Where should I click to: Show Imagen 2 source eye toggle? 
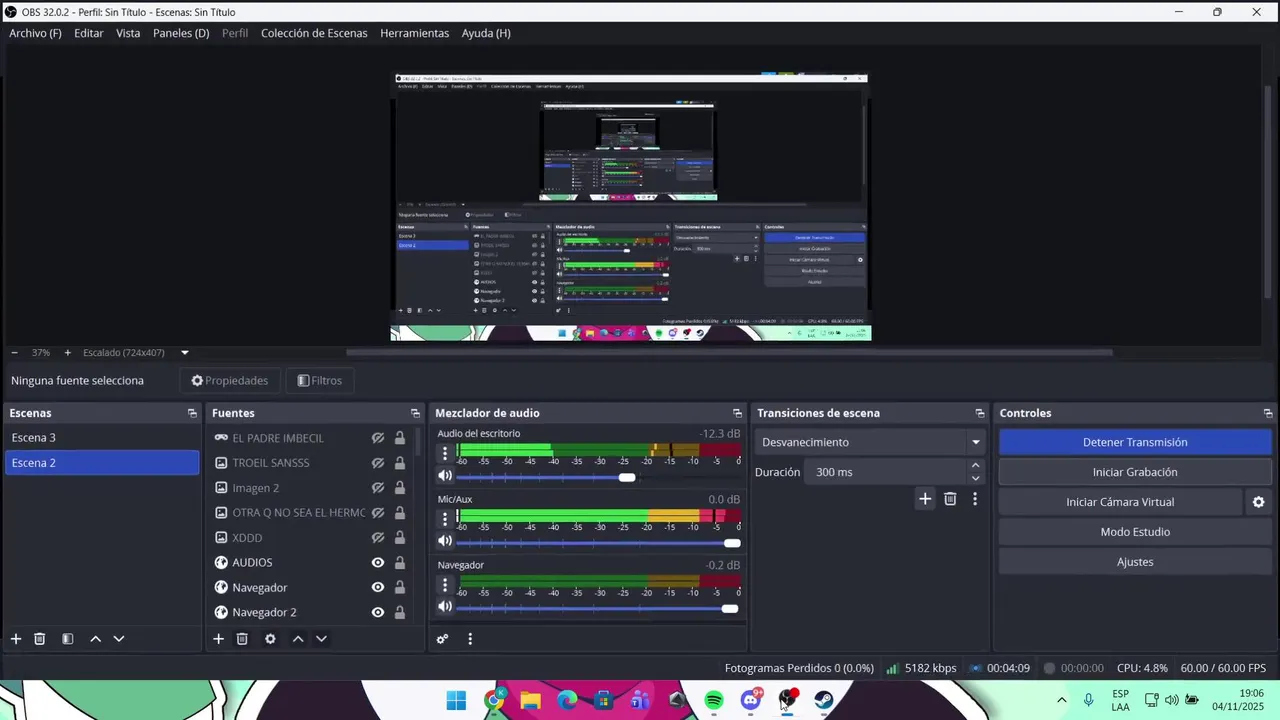pyautogui.click(x=378, y=488)
